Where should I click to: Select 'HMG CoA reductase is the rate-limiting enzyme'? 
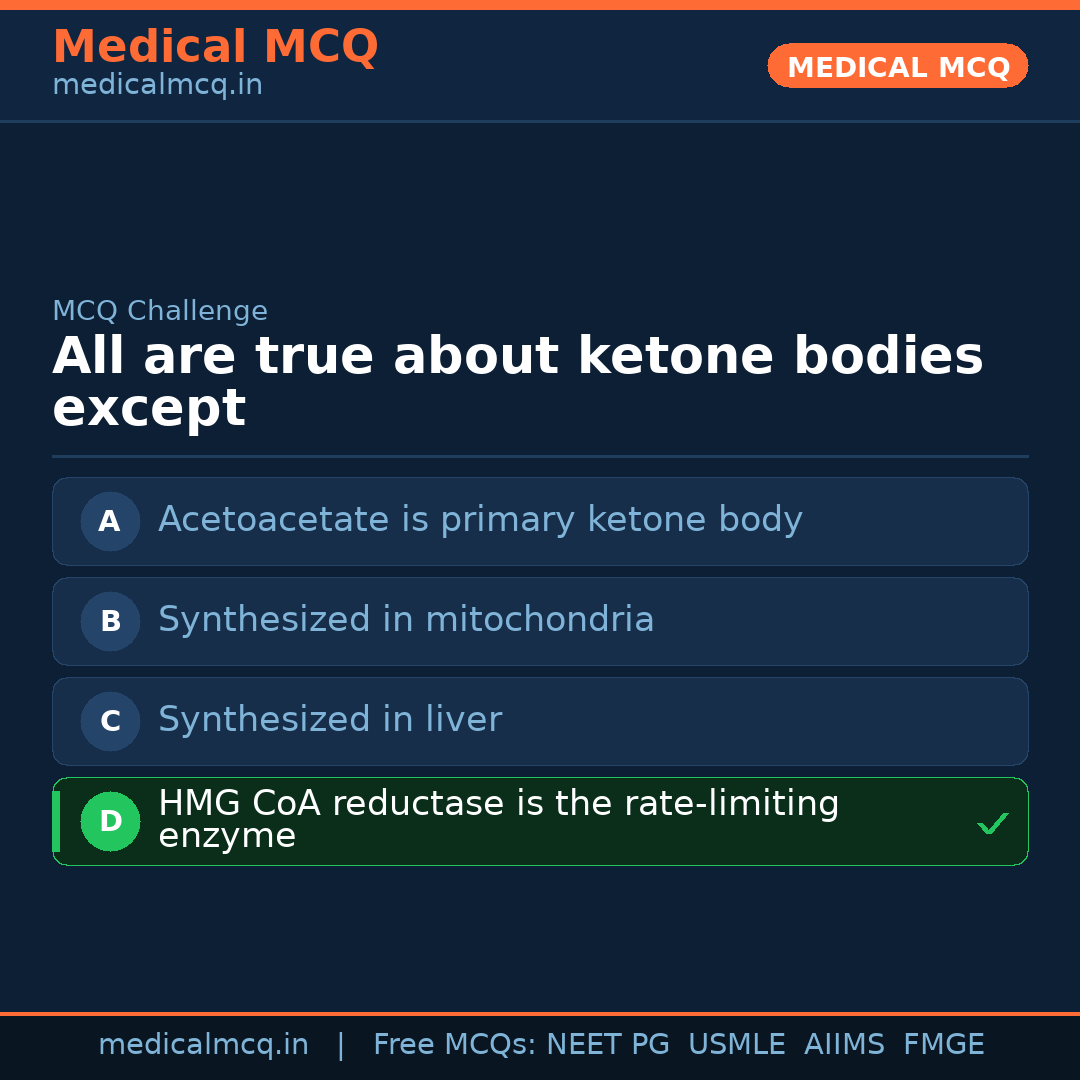(498, 819)
